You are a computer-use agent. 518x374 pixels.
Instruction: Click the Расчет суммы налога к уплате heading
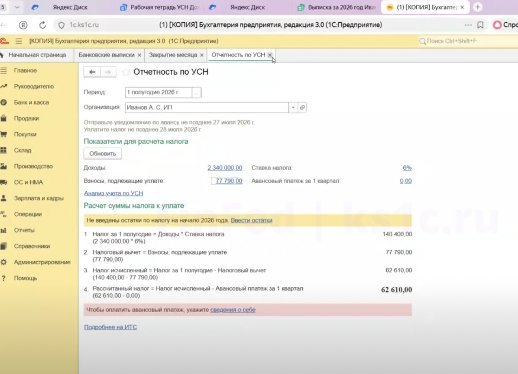pyautogui.click(x=134, y=206)
